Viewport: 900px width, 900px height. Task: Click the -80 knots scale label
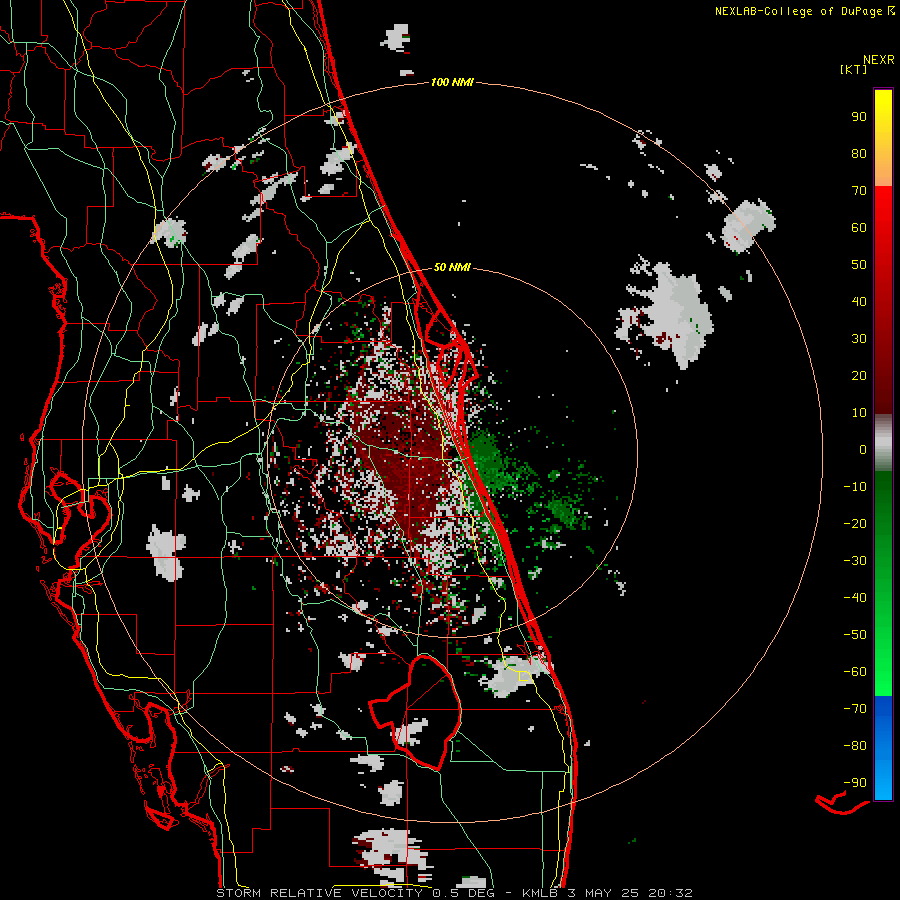(855, 746)
